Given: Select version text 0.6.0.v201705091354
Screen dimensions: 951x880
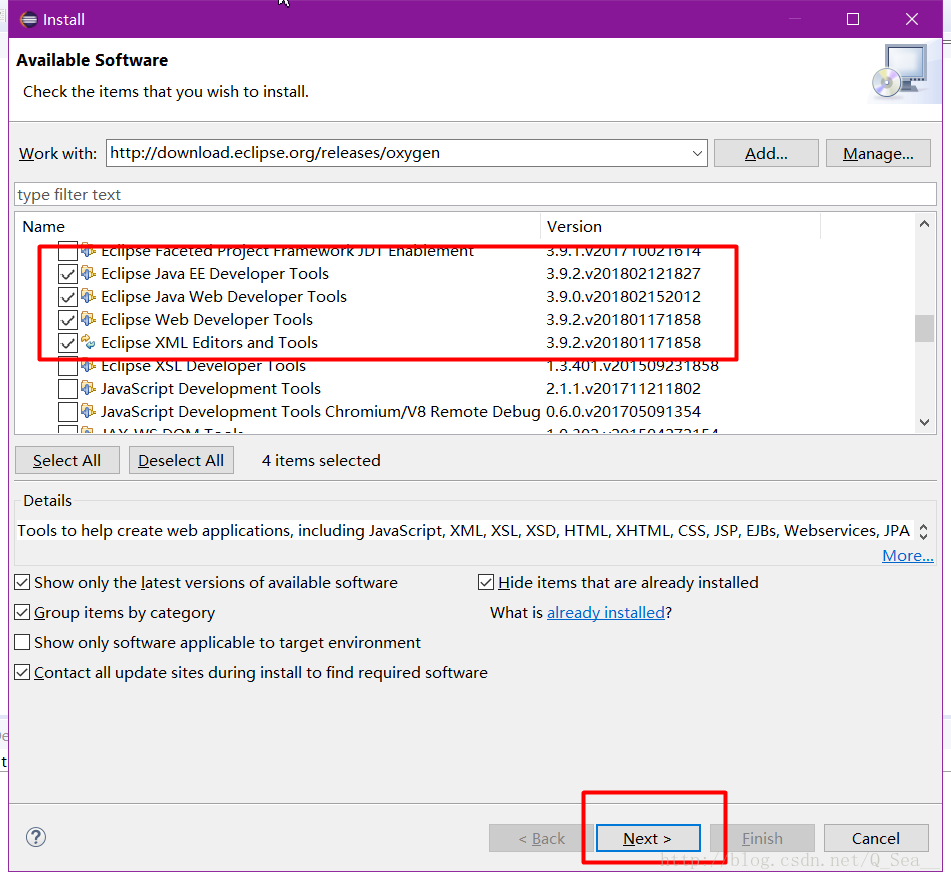Looking at the screenshot, I should [623, 412].
